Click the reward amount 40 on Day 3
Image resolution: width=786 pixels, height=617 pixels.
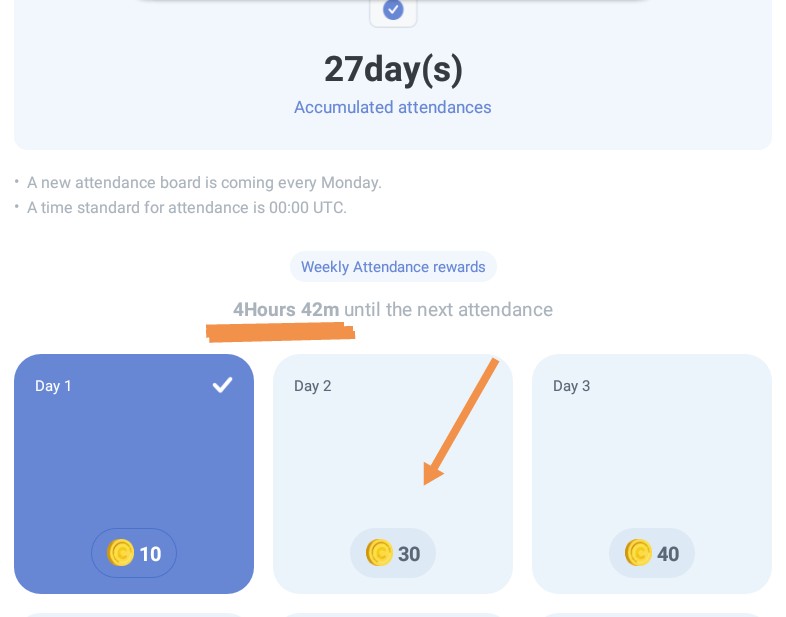coord(668,554)
